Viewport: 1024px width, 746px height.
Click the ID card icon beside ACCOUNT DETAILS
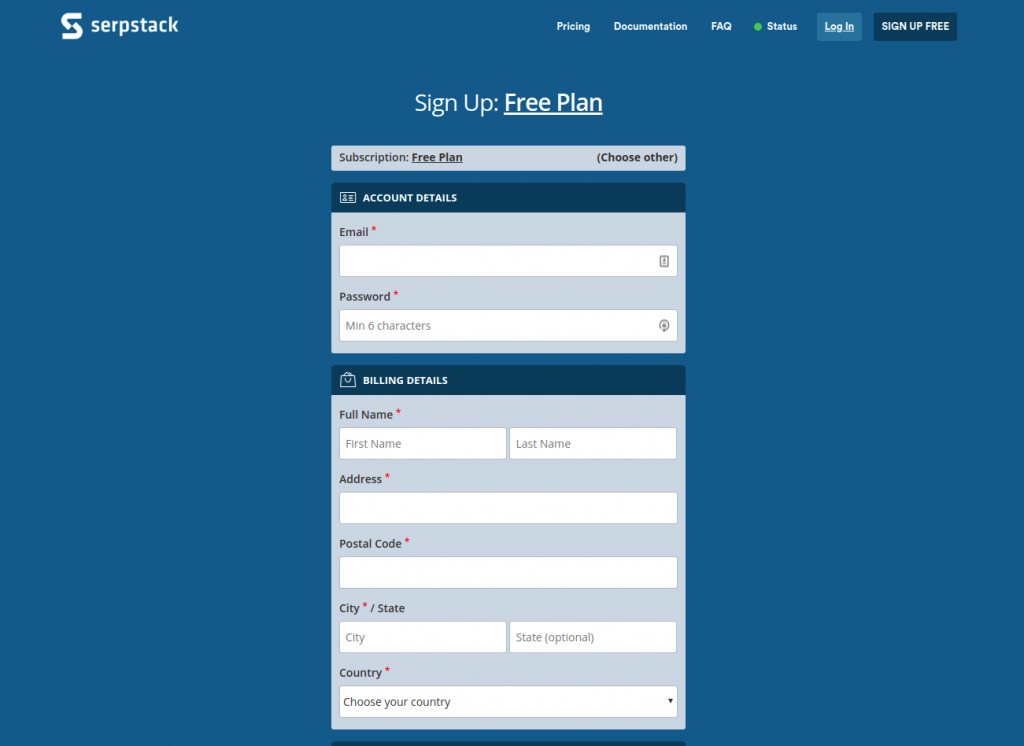click(348, 197)
